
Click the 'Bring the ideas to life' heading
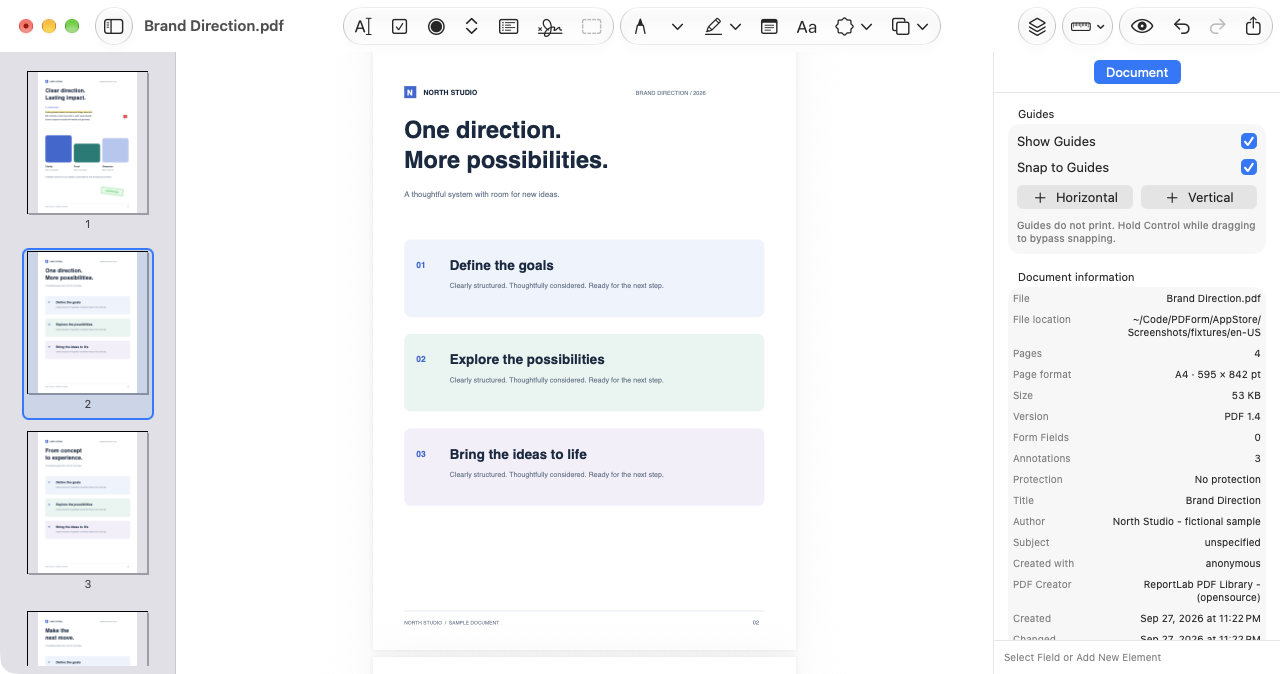point(518,454)
